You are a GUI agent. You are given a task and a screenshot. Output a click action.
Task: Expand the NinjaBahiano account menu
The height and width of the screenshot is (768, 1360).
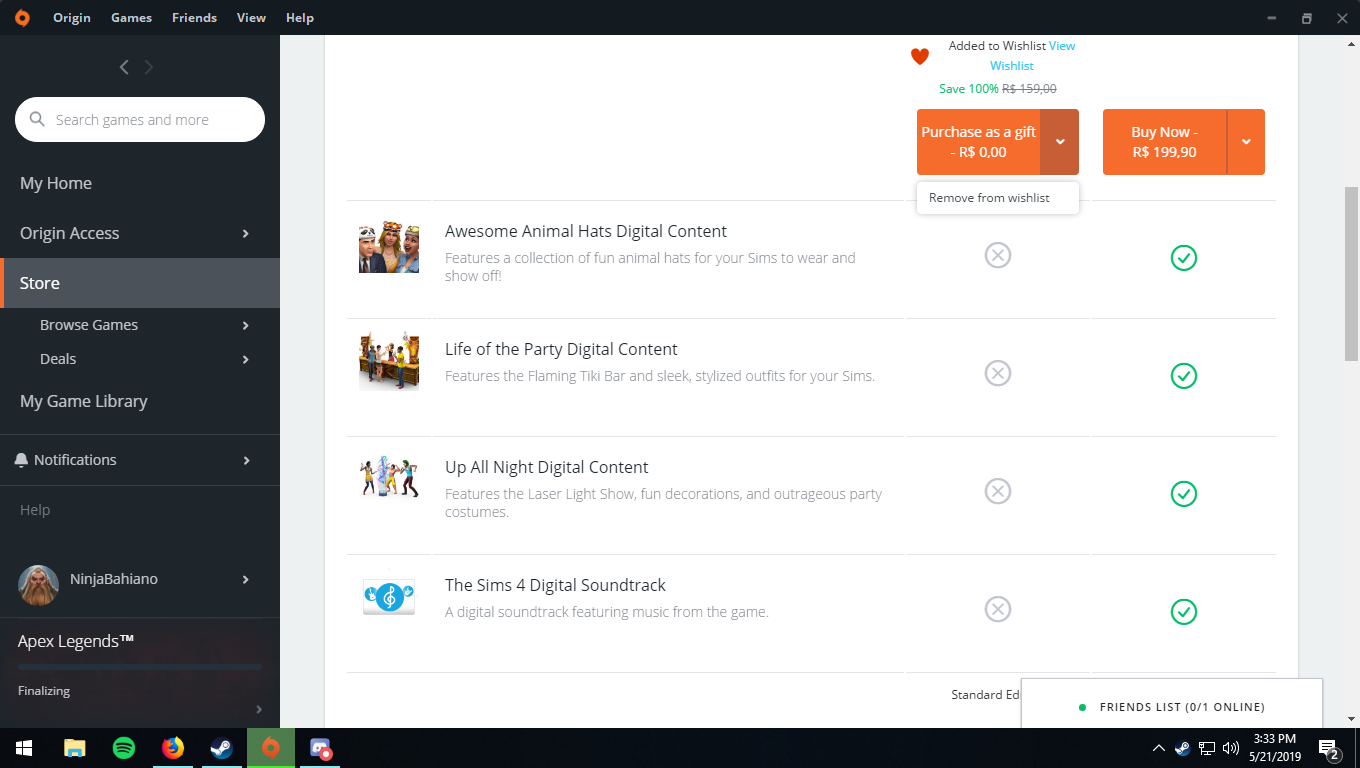tap(246, 580)
